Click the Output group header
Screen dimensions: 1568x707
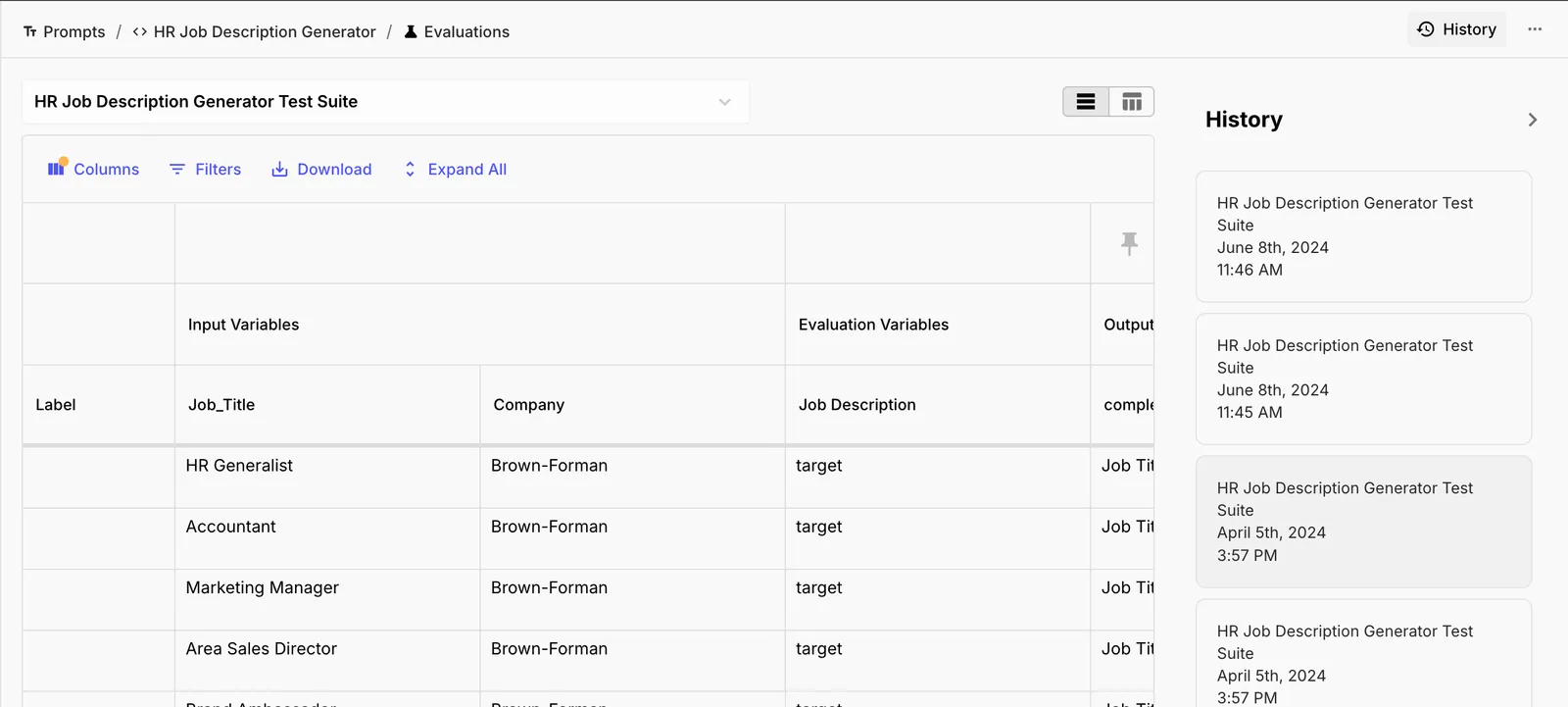[1123, 325]
